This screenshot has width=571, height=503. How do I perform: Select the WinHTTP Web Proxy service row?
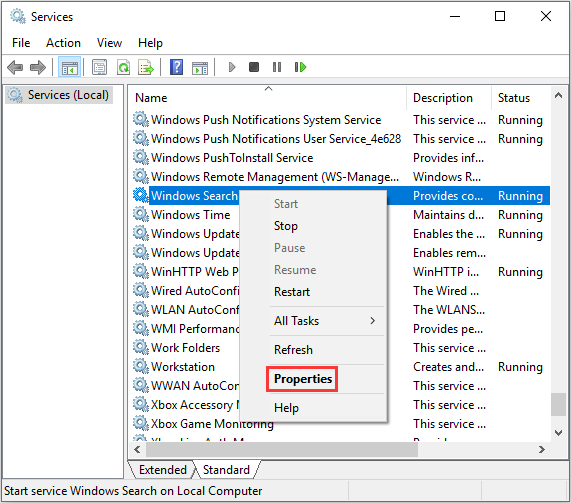pos(195,272)
